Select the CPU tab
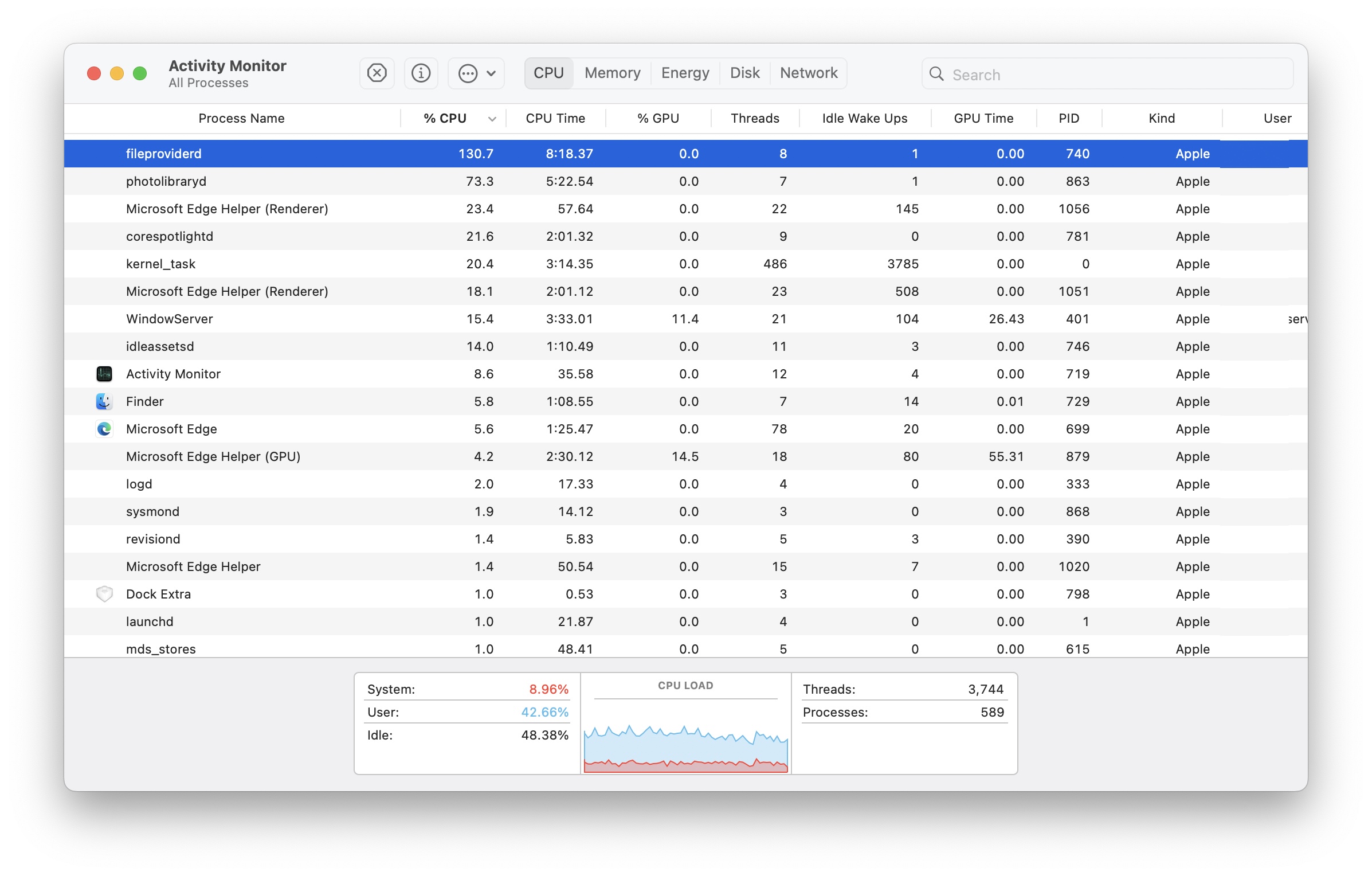This screenshot has width=1372, height=876. pyautogui.click(x=548, y=73)
